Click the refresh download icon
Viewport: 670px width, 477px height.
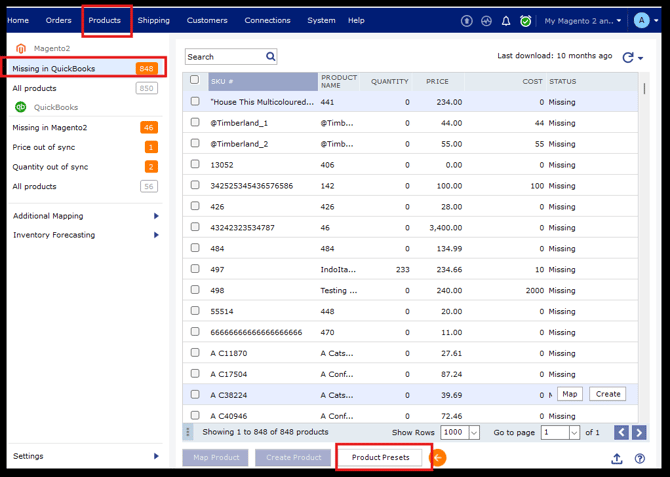(x=628, y=58)
